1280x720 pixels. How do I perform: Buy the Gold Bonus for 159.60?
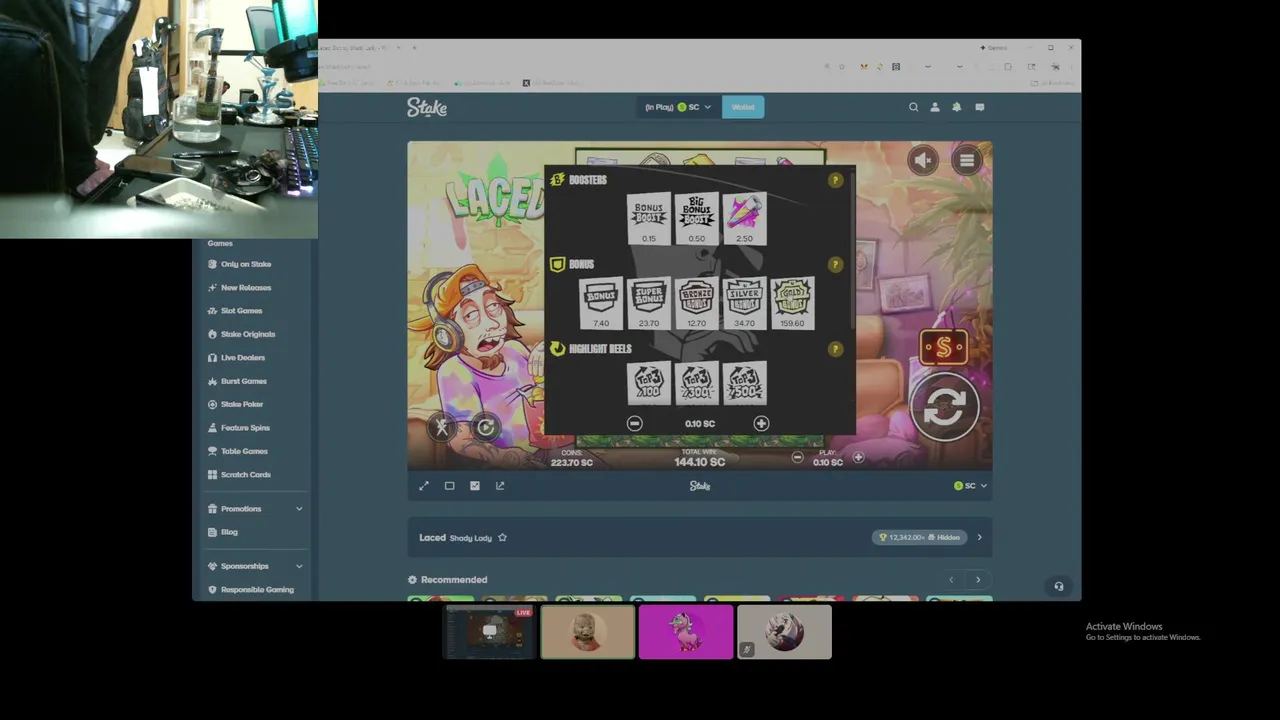792,303
